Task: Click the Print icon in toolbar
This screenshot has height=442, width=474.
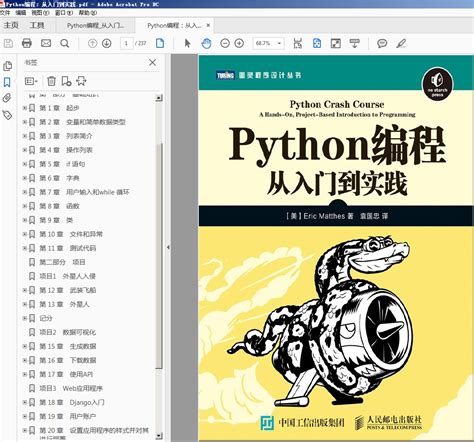Action: (x=27, y=43)
